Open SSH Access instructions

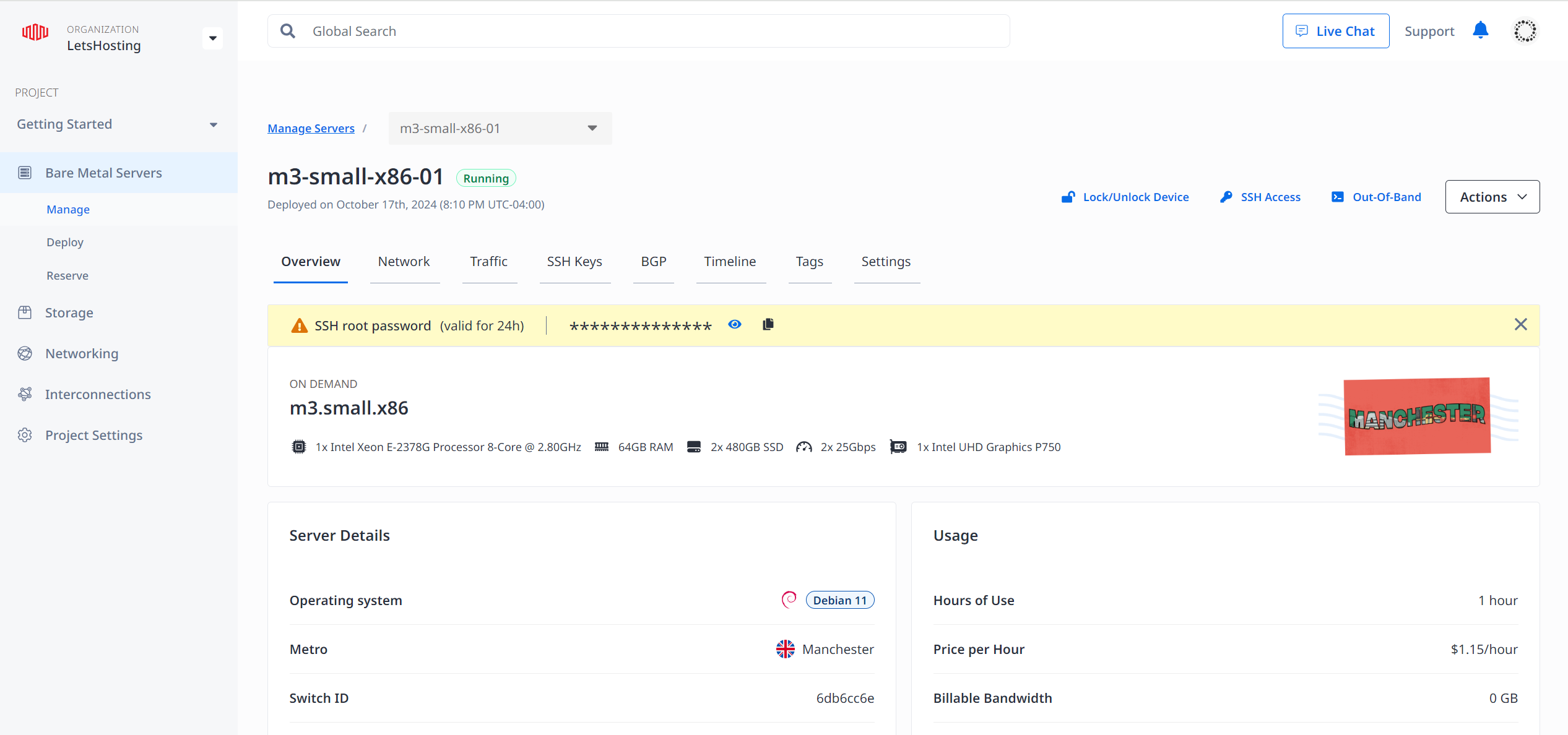coord(1260,197)
